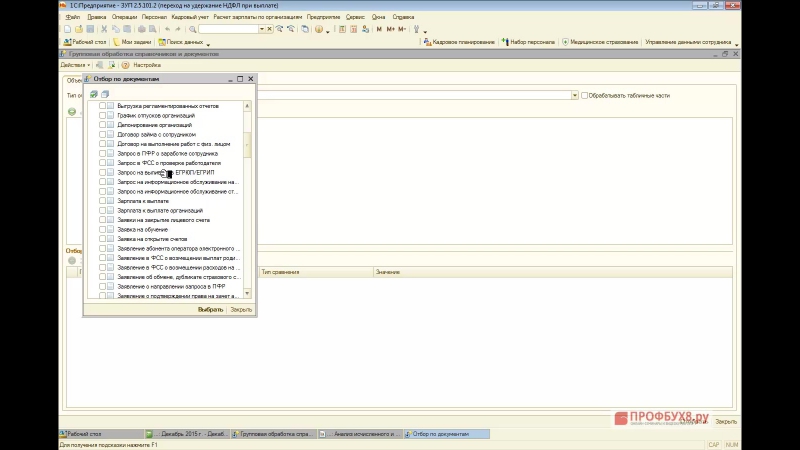The width and height of the screenshot is (800, 450).
Task: Expand the Действия dropdown menu
Action: click(x=75, y=65)
